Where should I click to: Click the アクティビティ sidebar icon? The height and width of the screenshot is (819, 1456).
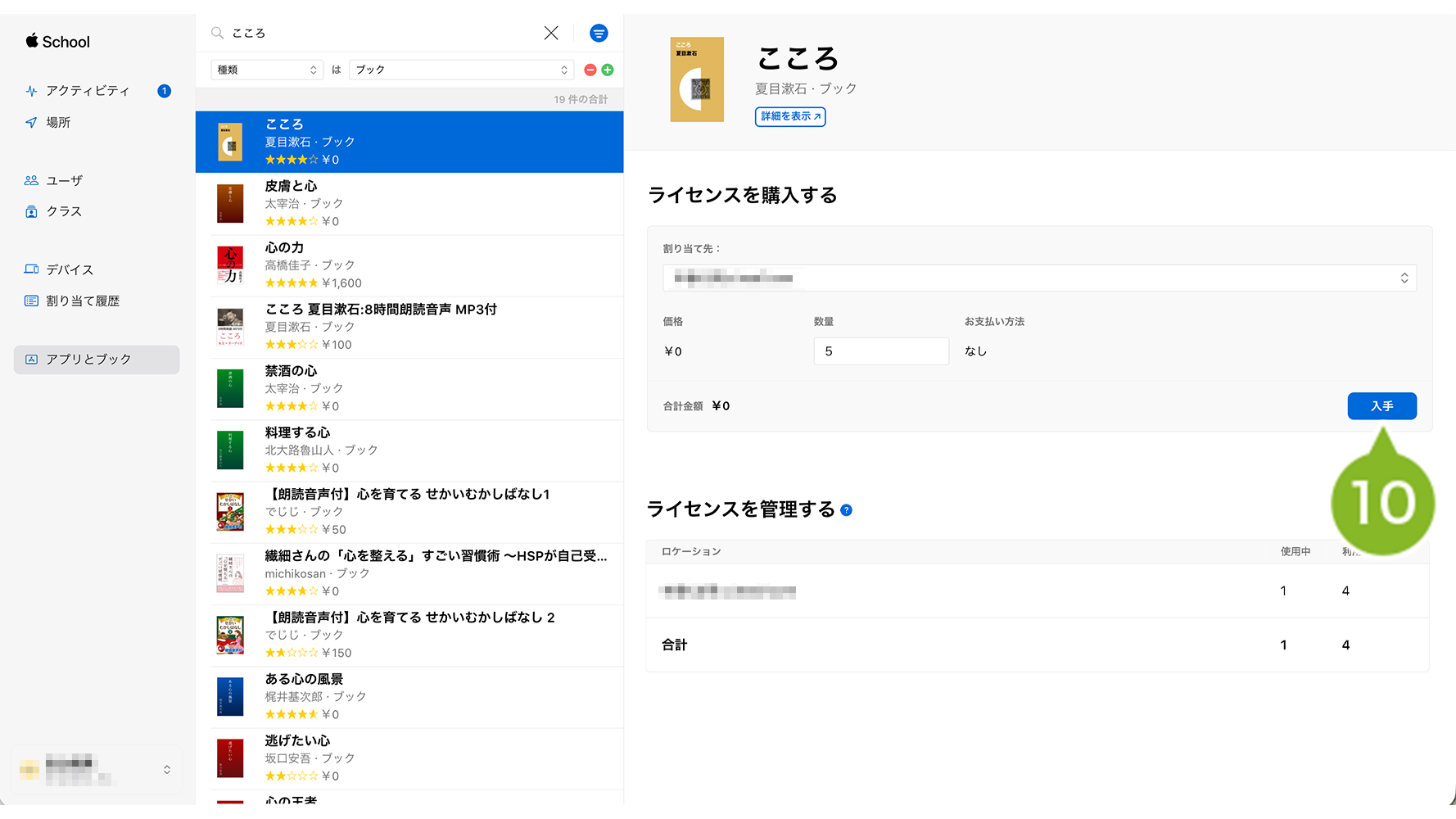(31, 91)
